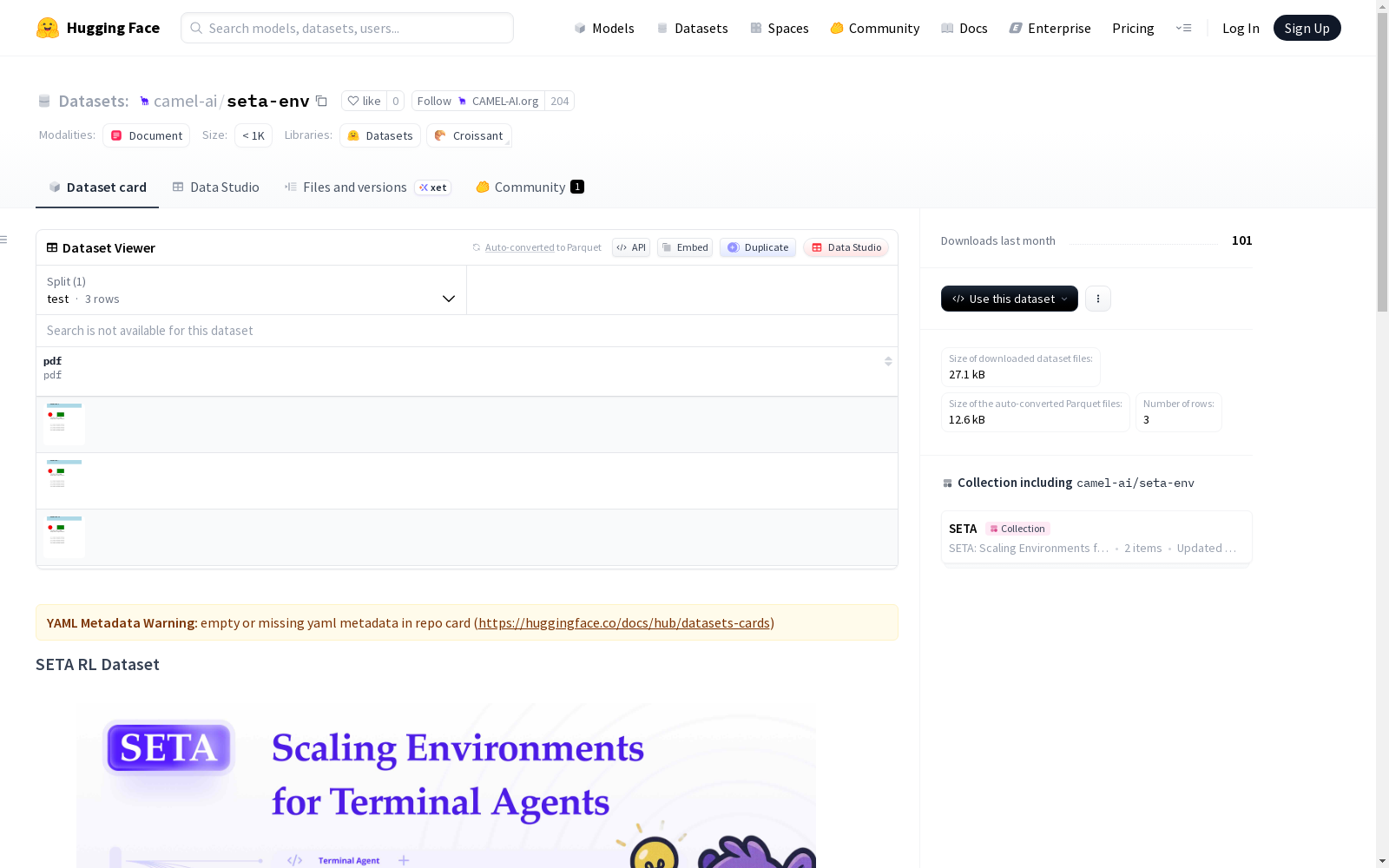Open Docs in the top navigation
Screen dimensions: 1389x868
964,28
